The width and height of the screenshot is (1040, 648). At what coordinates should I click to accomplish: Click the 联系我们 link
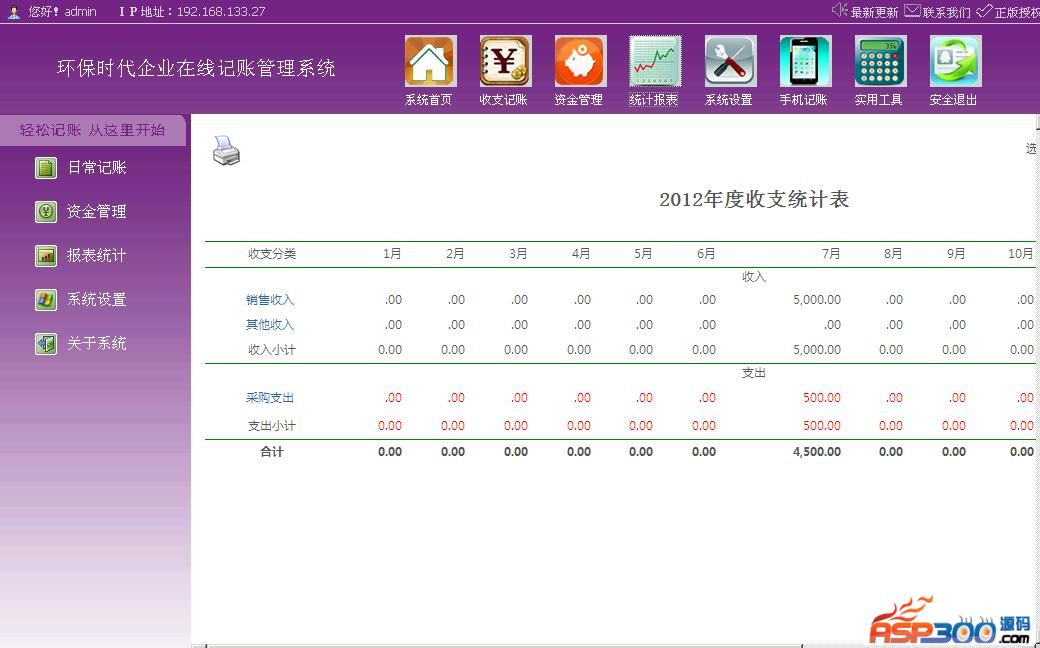click(946, 12)
